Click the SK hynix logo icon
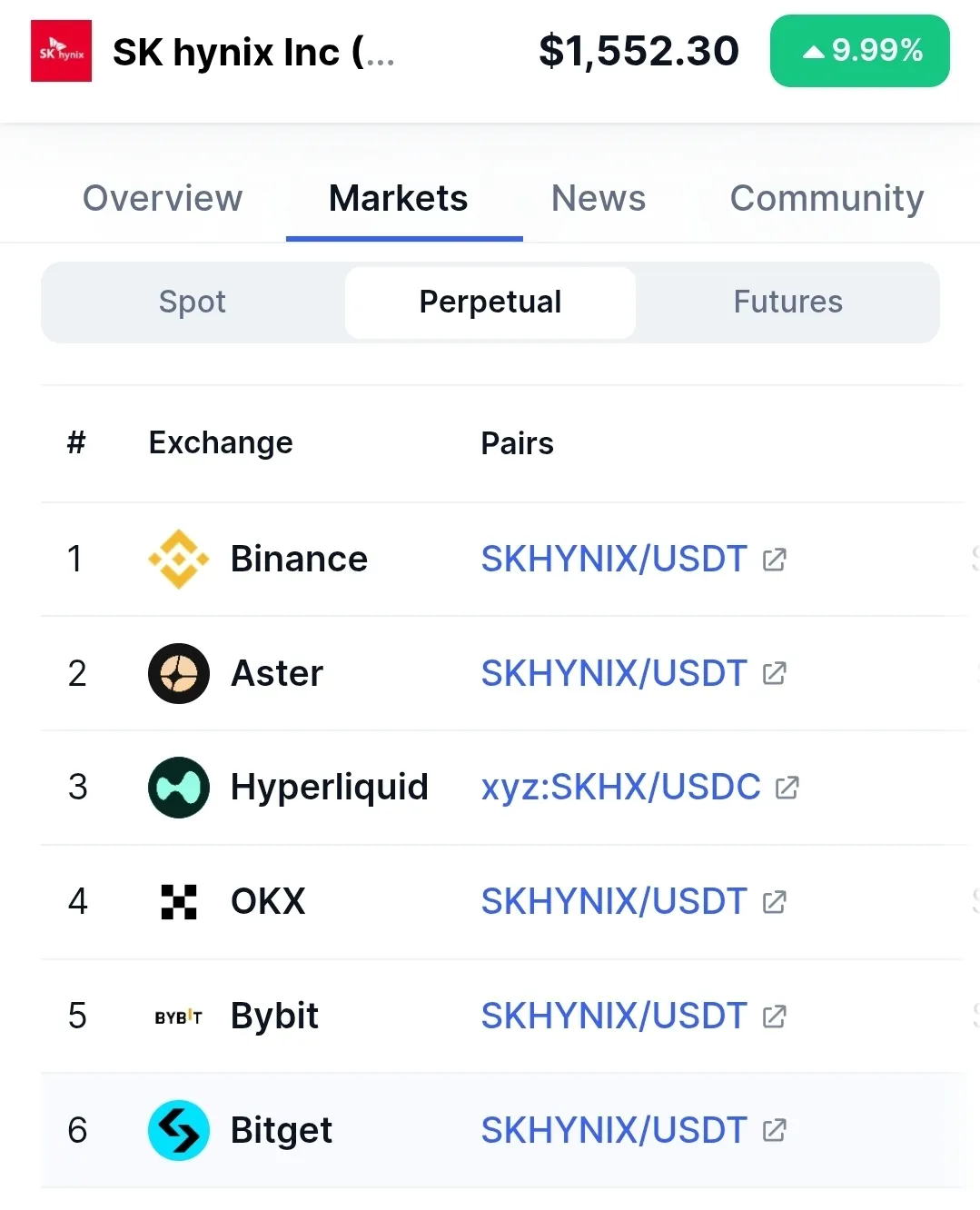980x1210 pixels. pyautogui.click(x=61, y=51)
